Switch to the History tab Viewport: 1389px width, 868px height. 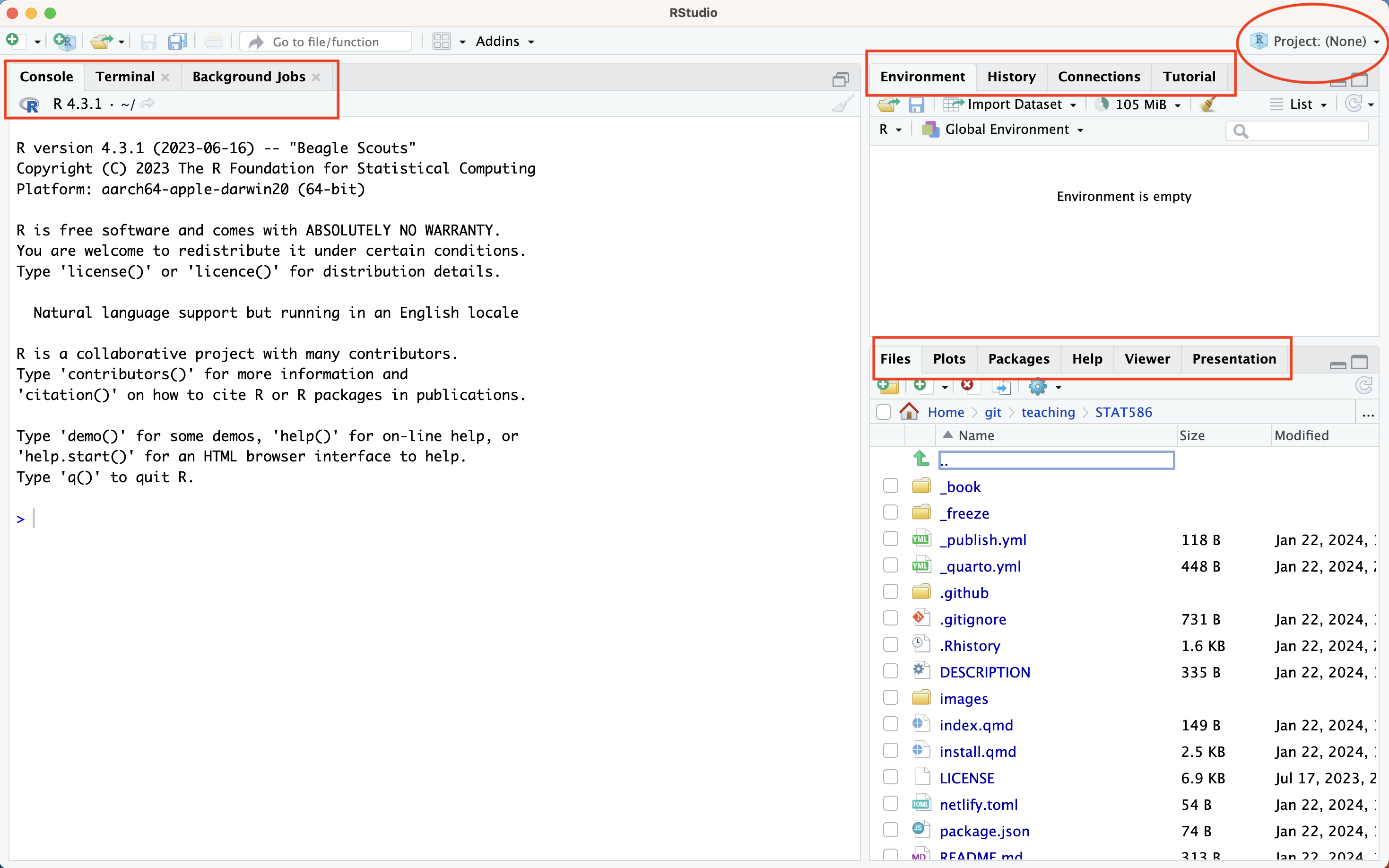pos(1011,77)
